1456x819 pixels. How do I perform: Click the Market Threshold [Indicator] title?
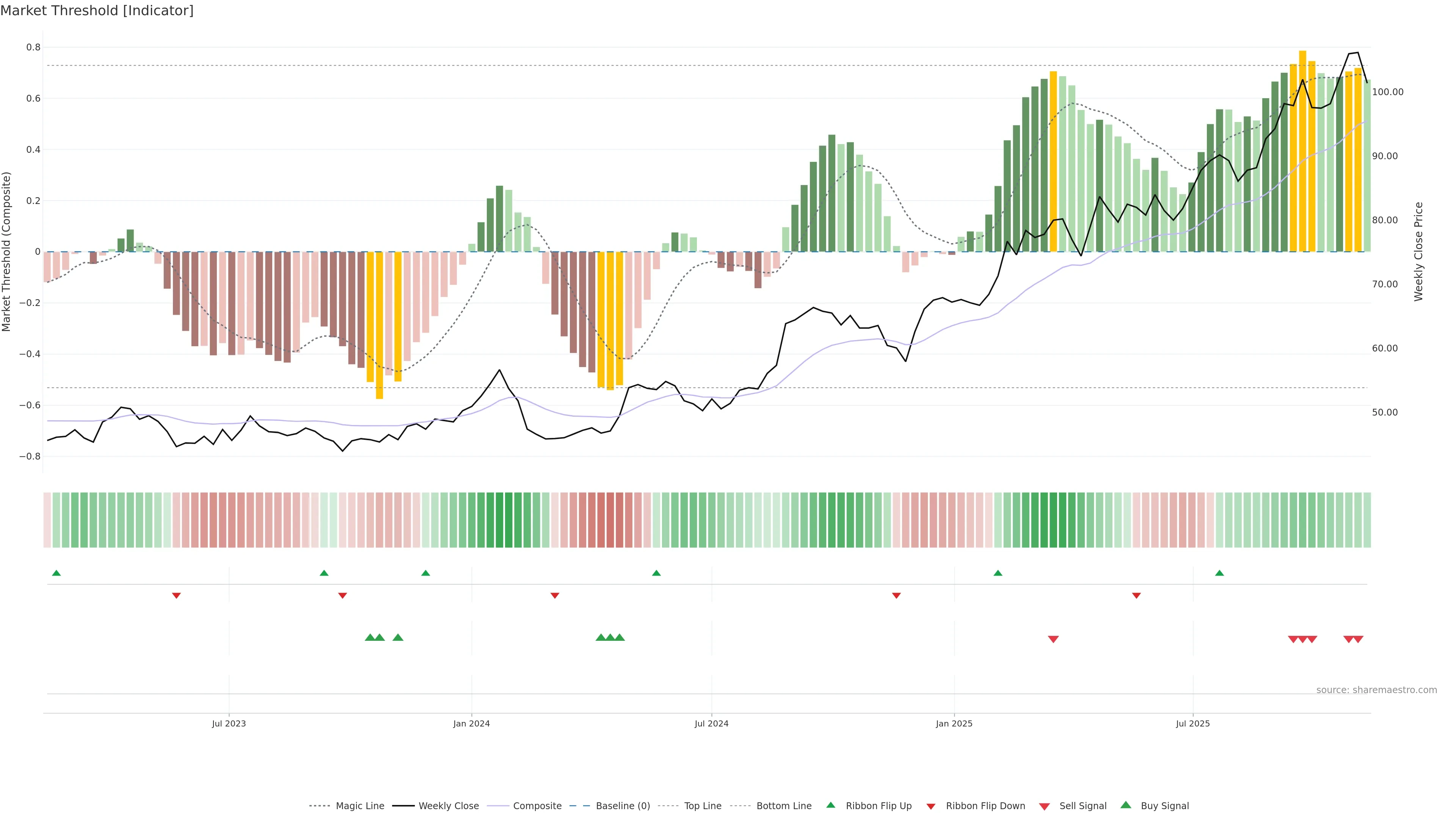coord(97,11)
